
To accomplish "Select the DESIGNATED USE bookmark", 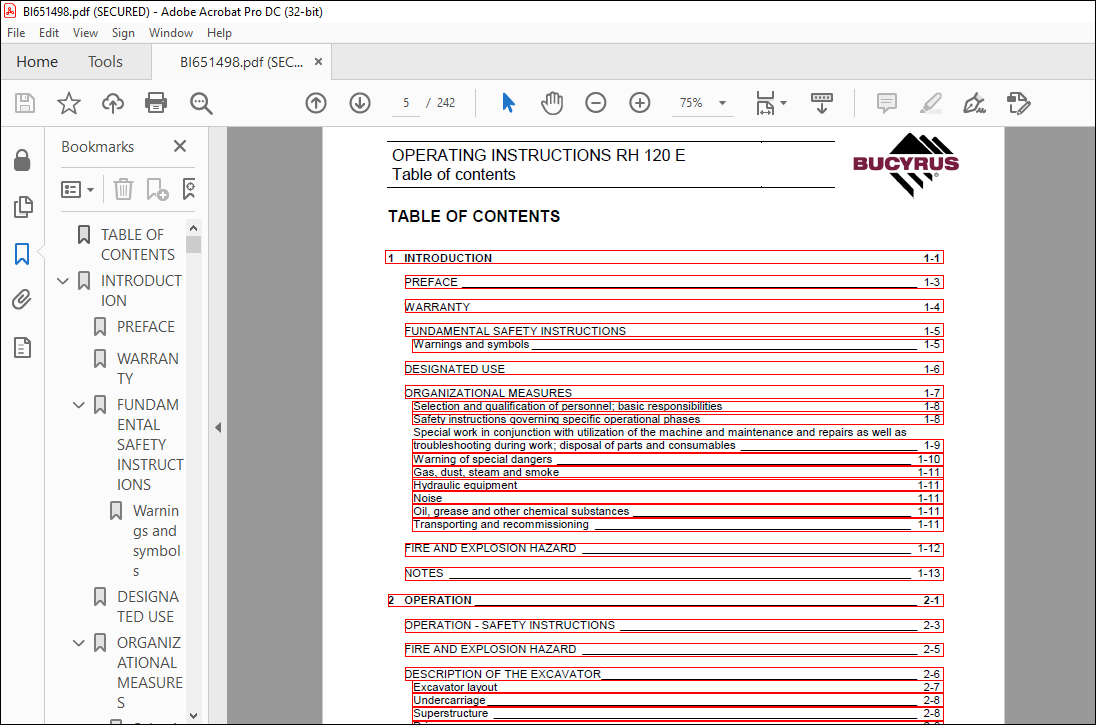I will point(147,606).
